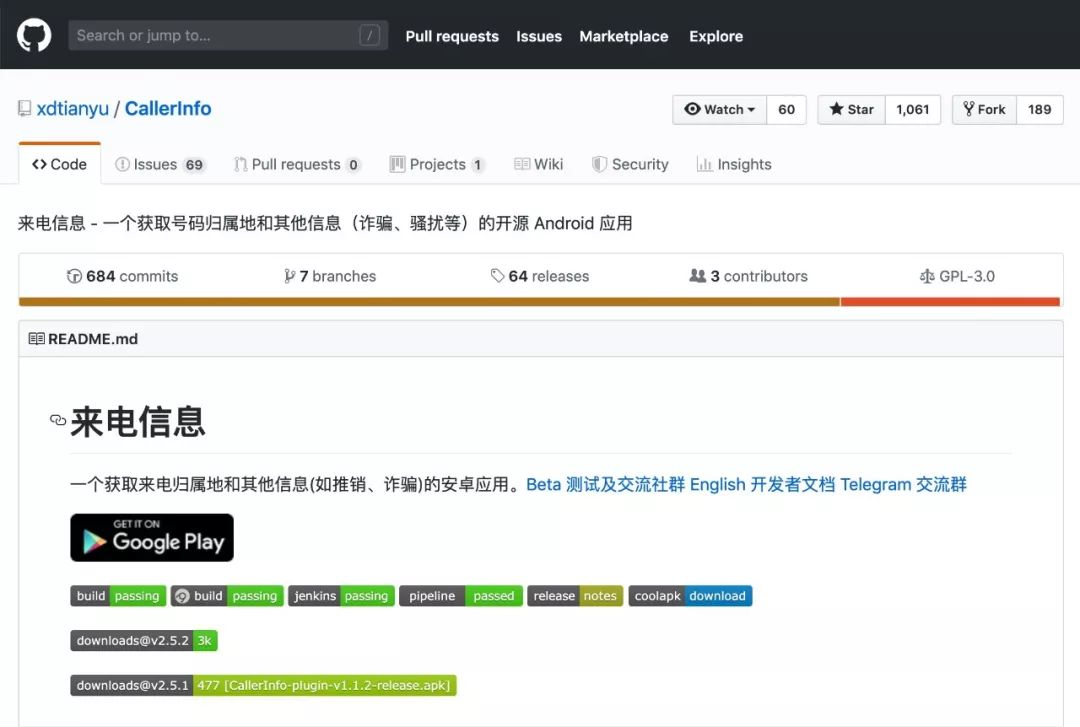Fork the CallerInfo repository
This screenshot has width=1080, height=727.
[x=984, y=110]
